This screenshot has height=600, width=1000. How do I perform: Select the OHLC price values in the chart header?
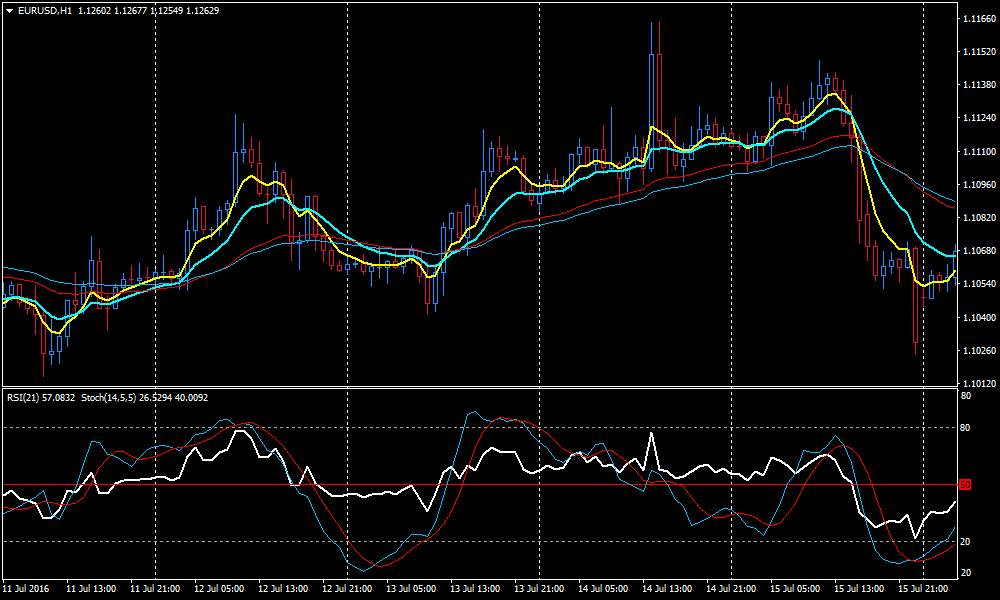[148, 10]
